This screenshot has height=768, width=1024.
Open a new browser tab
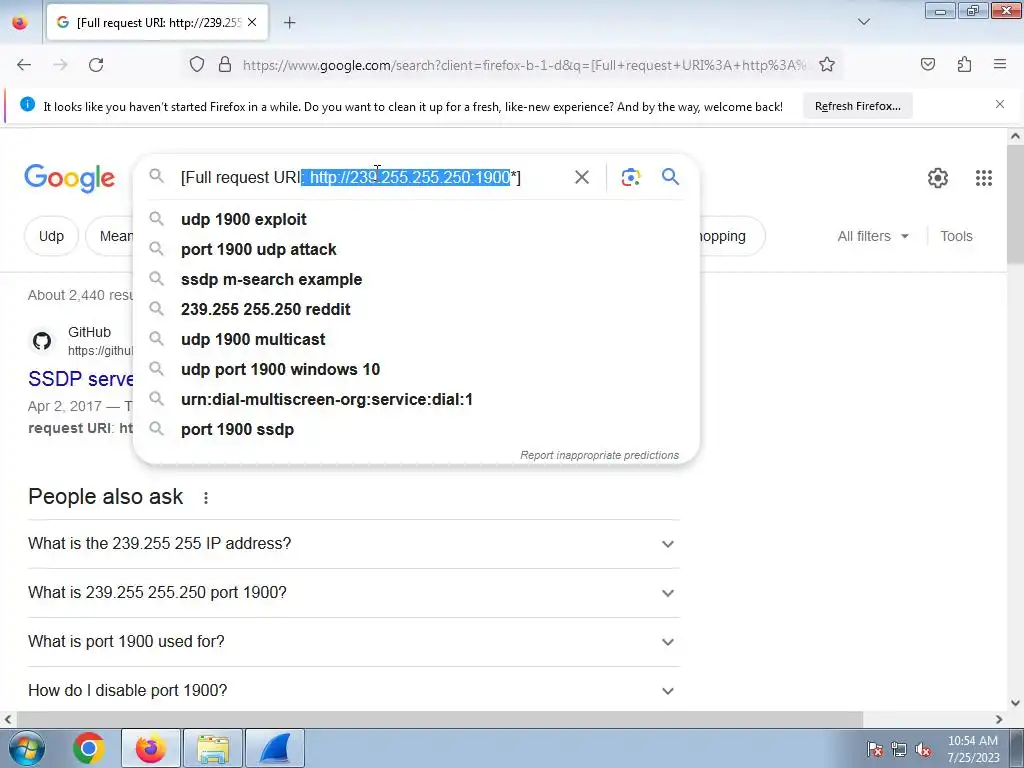point(289,23)
